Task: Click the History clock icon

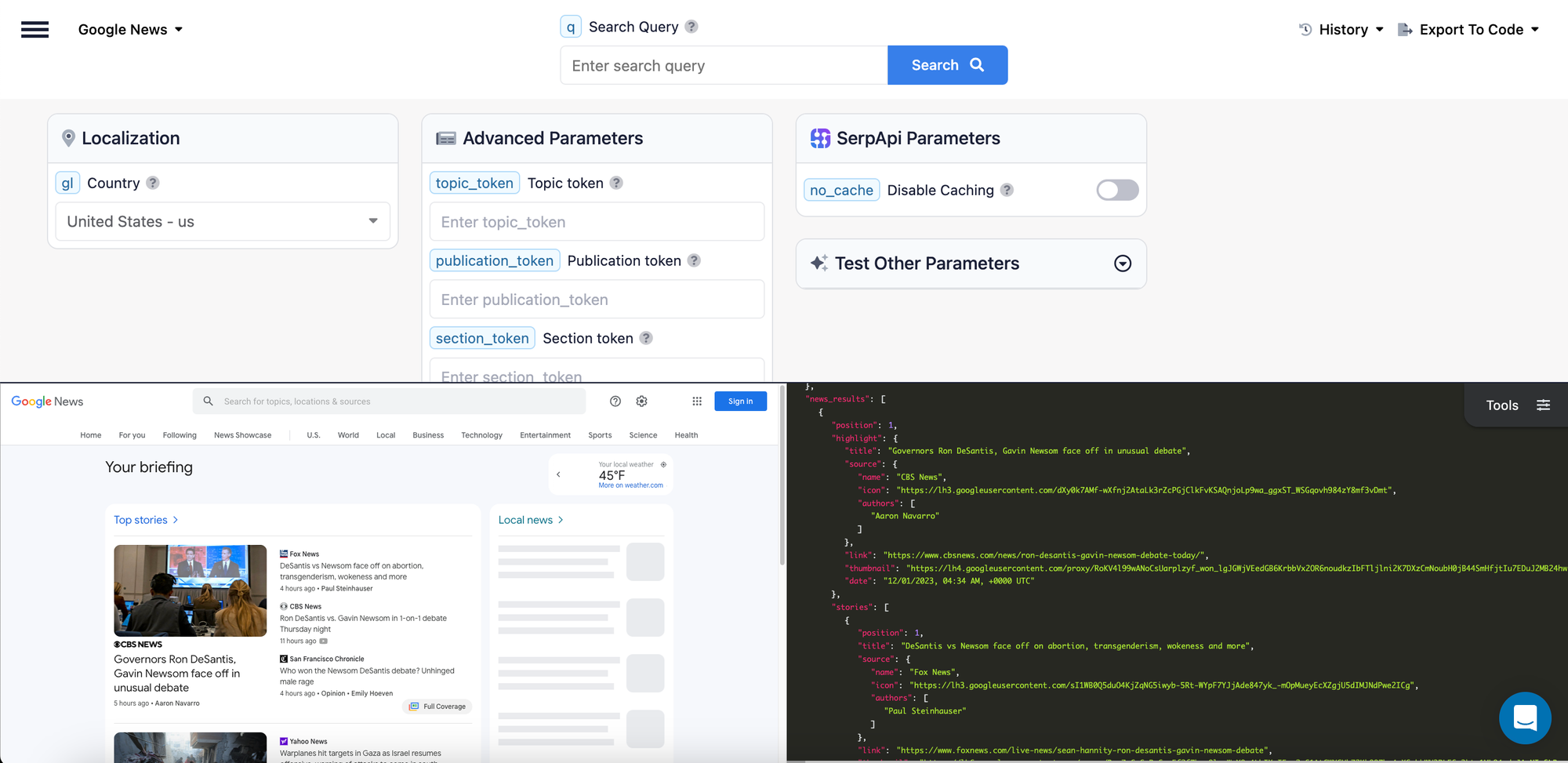Action: point(1305,30)
